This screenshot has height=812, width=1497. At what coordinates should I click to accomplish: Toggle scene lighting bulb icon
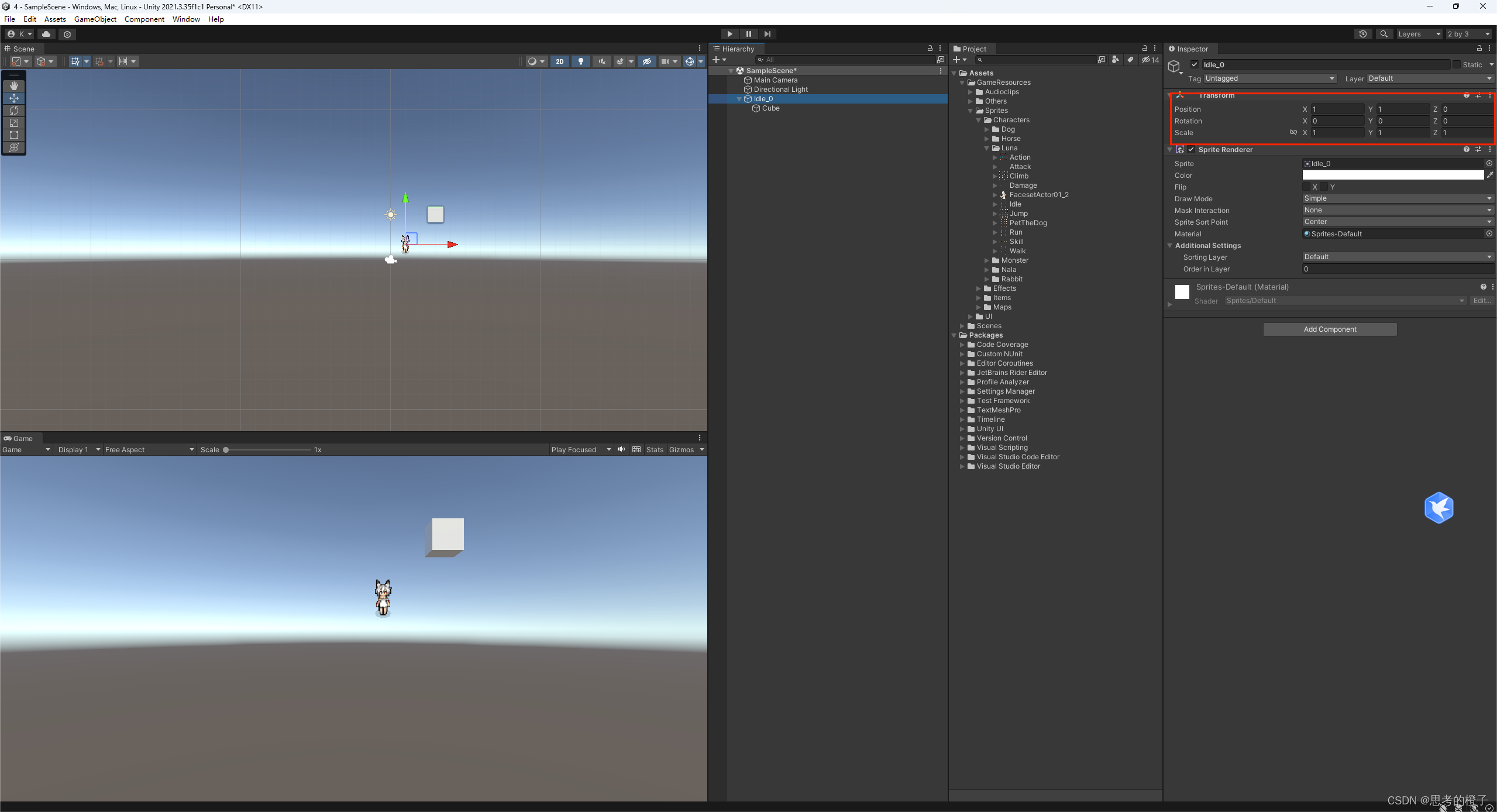point(581,61)
